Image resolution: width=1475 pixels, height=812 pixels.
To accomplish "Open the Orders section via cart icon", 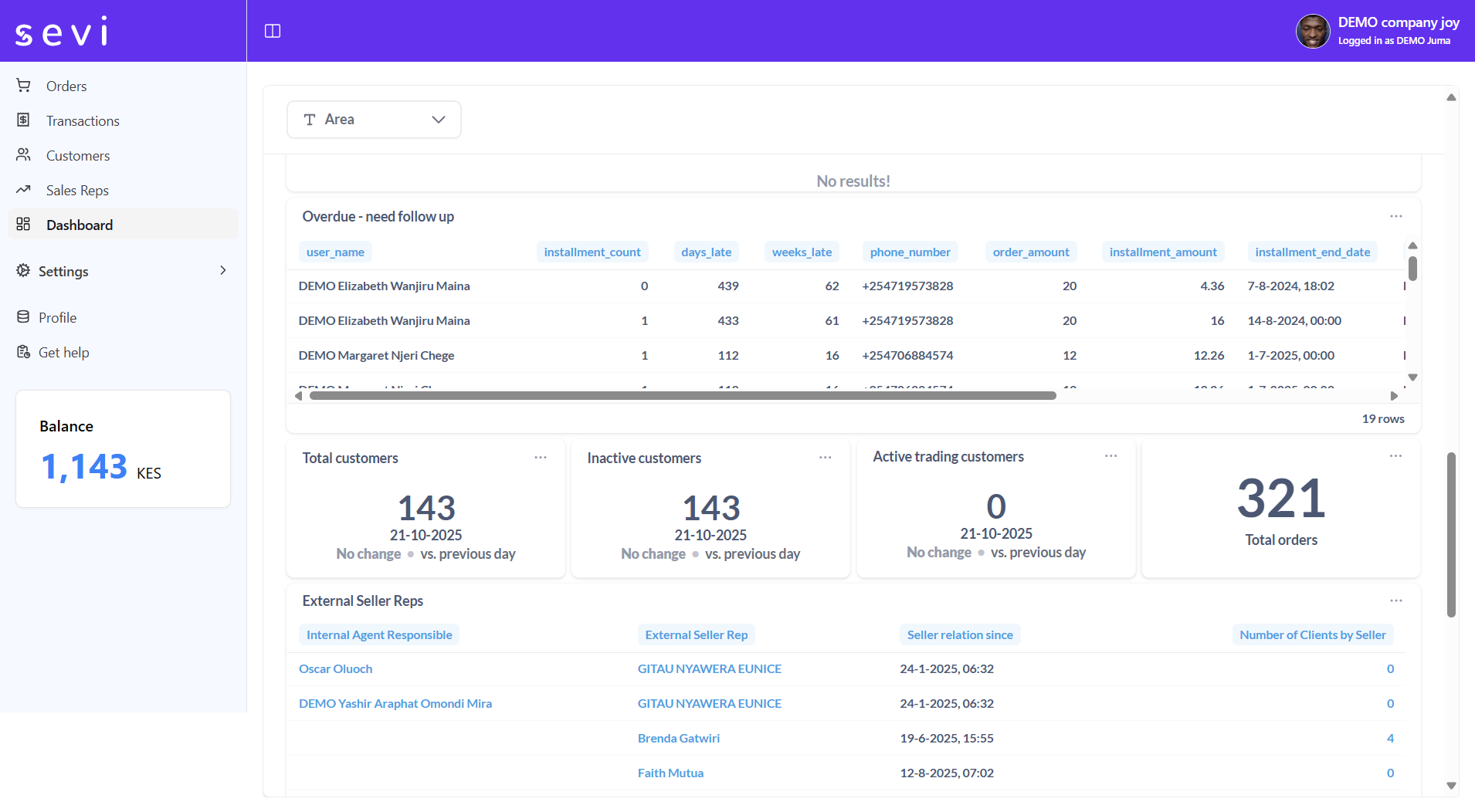I will tap(24, 85).
